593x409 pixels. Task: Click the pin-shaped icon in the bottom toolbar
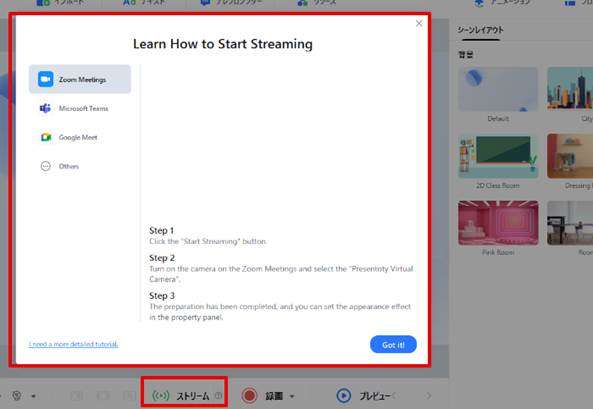point(16,396)
